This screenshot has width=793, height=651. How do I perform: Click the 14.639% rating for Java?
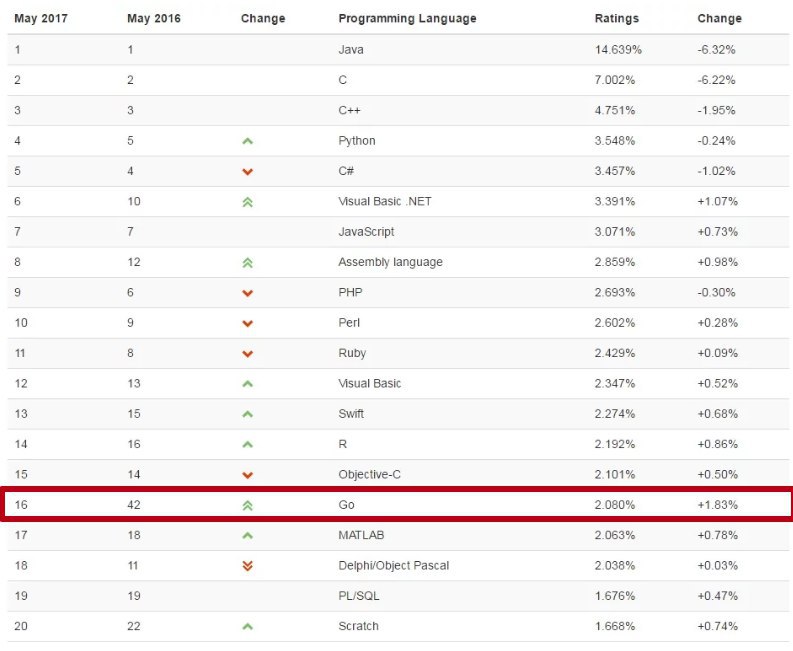pyautogui.click(x=618, y=50)
